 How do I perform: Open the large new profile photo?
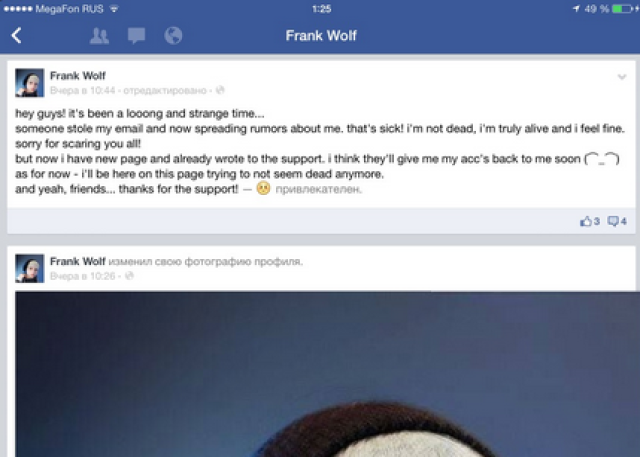click(327, 374)
